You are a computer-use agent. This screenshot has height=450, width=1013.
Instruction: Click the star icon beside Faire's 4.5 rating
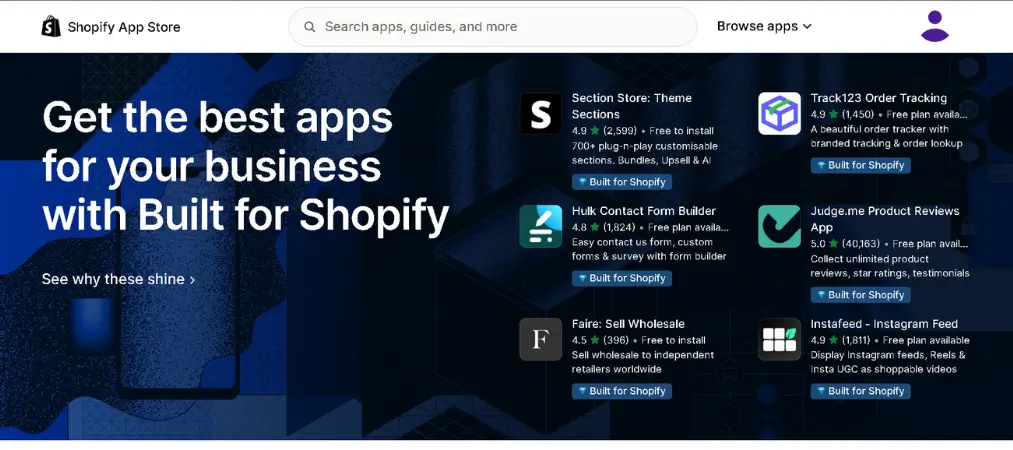[x=594, y=340]
